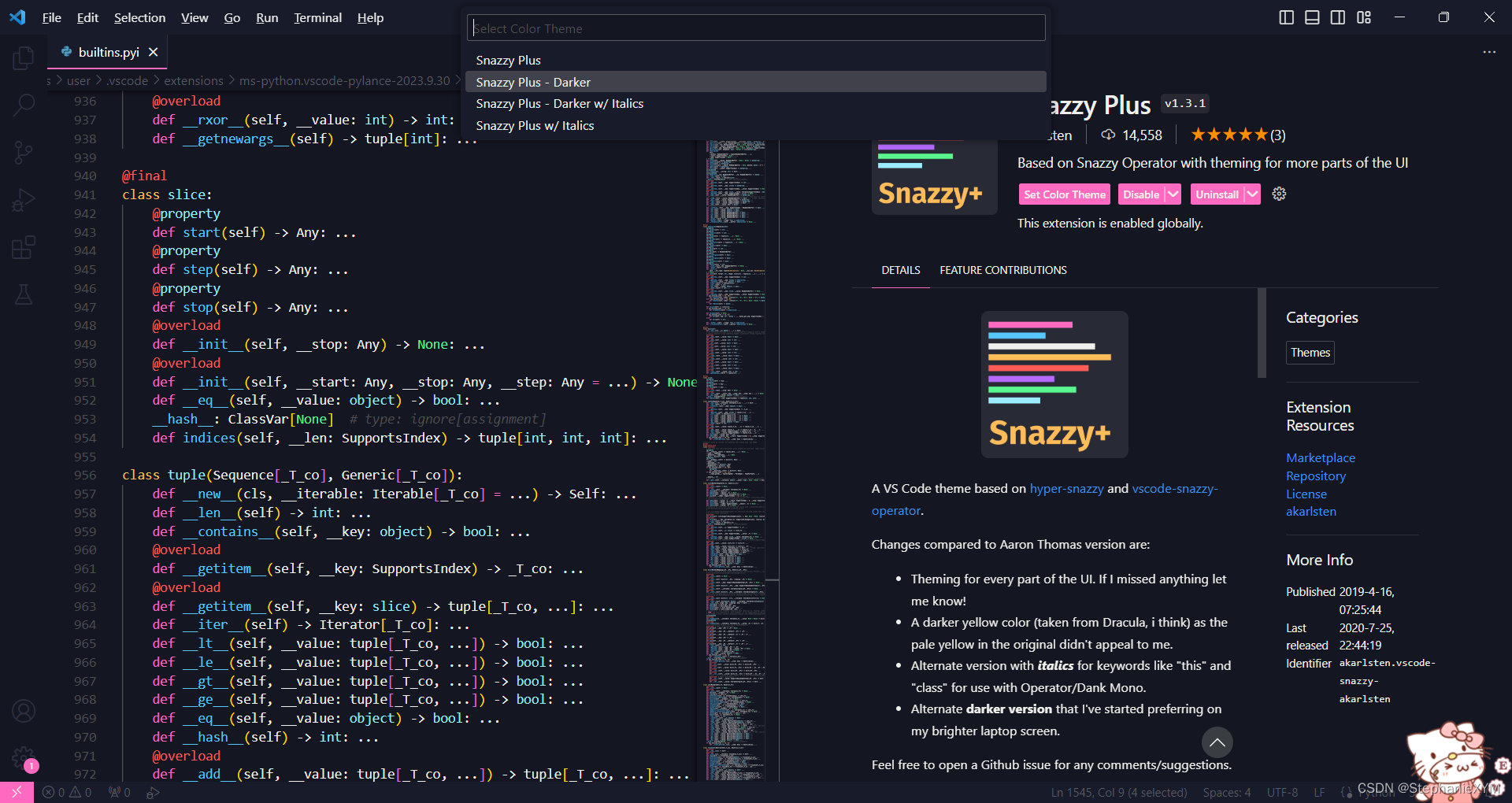
Task: Open the akarlsten publisher link
Action: (x=1311, y=511)
